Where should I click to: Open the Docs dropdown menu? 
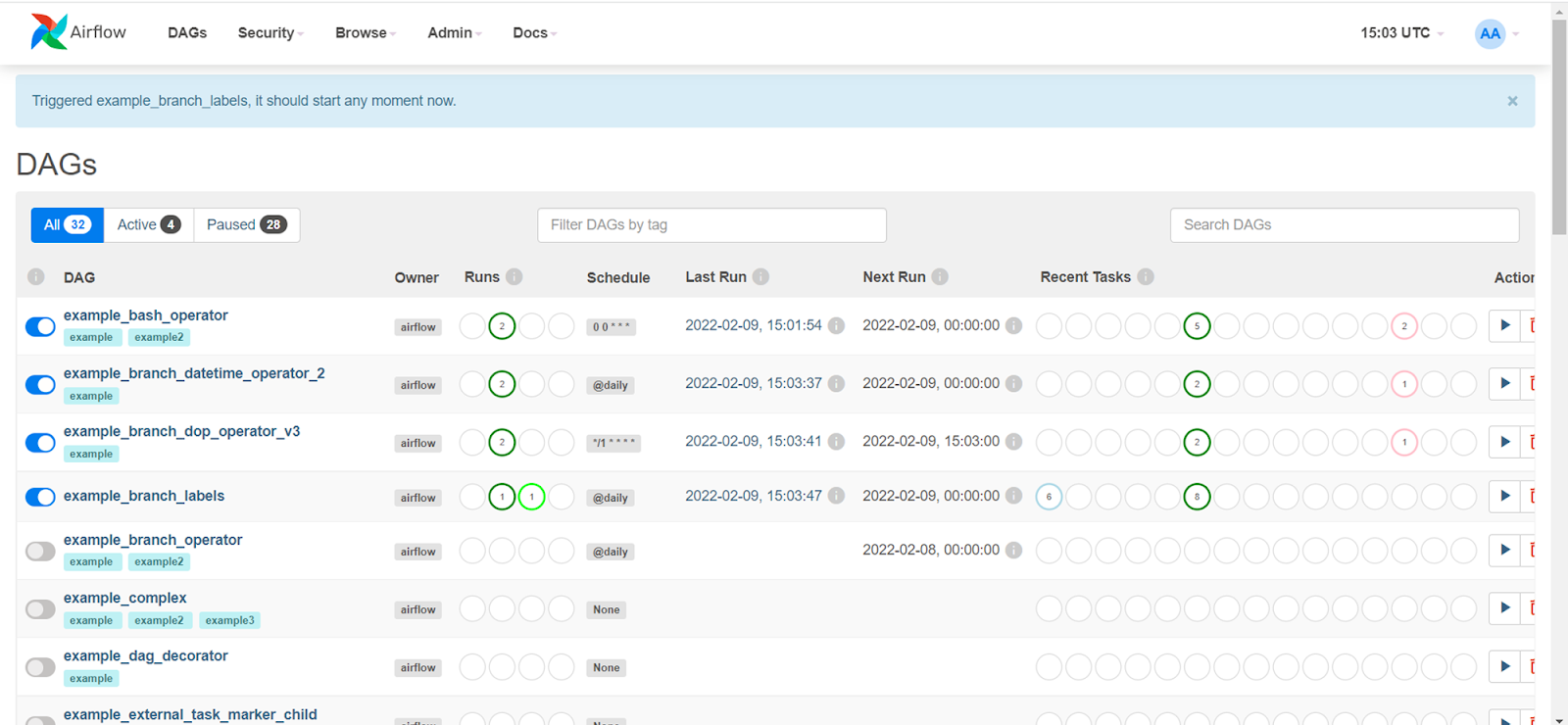535,32
